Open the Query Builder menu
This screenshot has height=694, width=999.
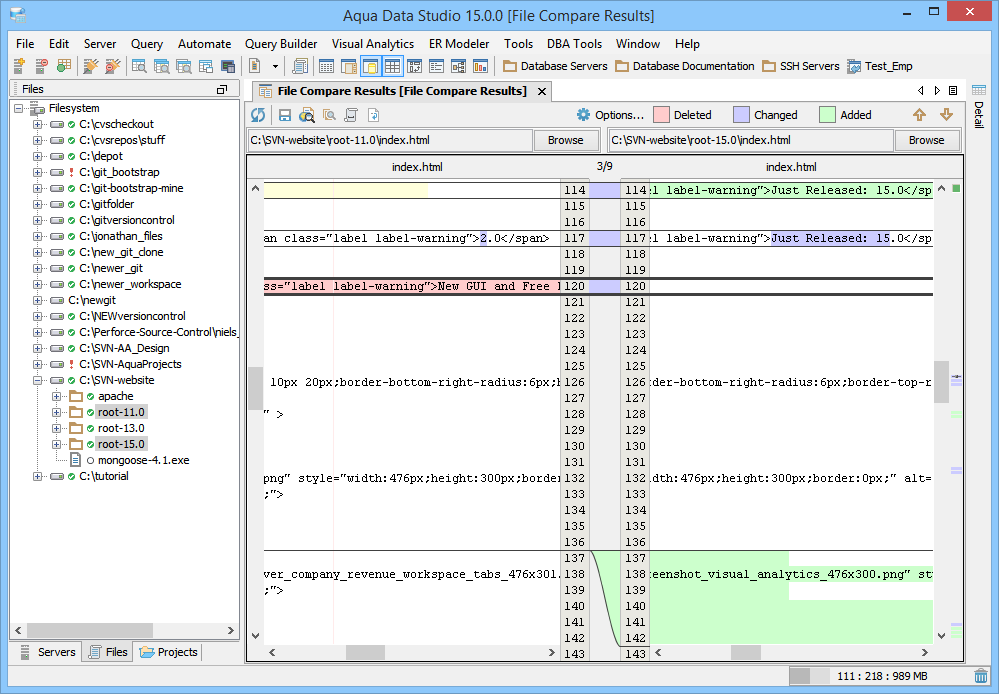click(x=281, y=44)
